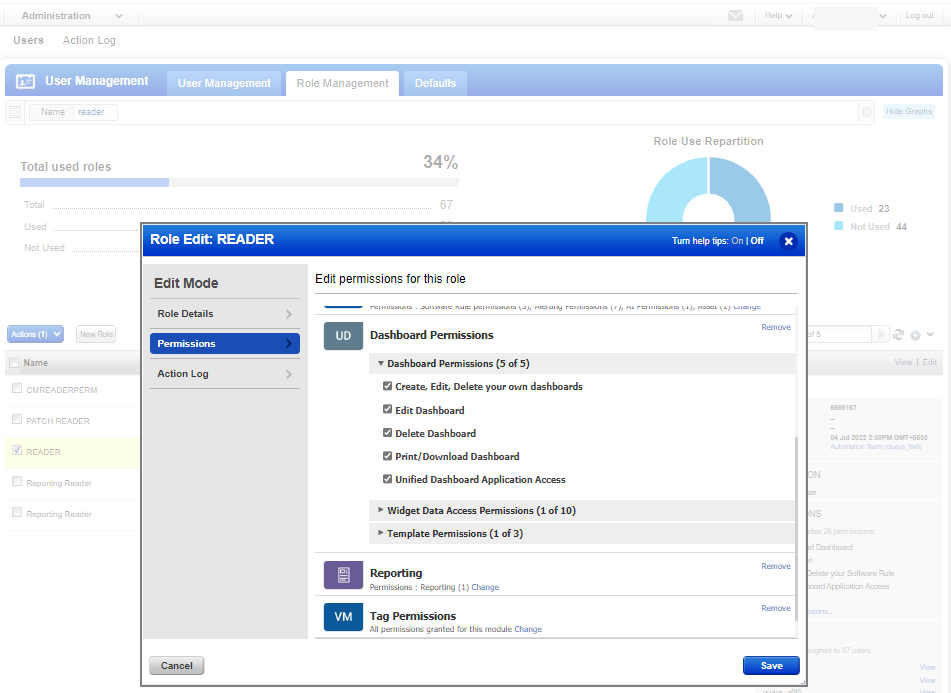Click the gear icon near the pagination controls

[x=915, y=334]
